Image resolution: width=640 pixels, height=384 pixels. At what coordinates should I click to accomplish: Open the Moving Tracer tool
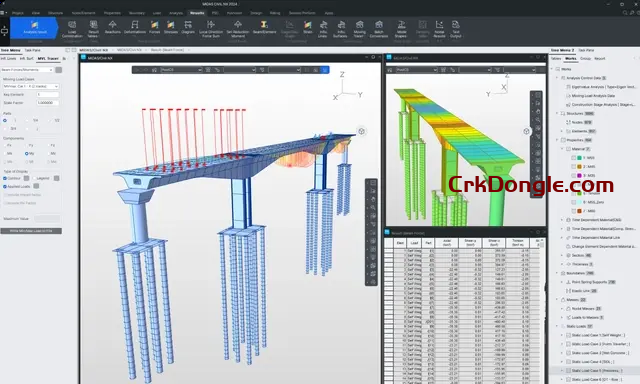[360, 29]
